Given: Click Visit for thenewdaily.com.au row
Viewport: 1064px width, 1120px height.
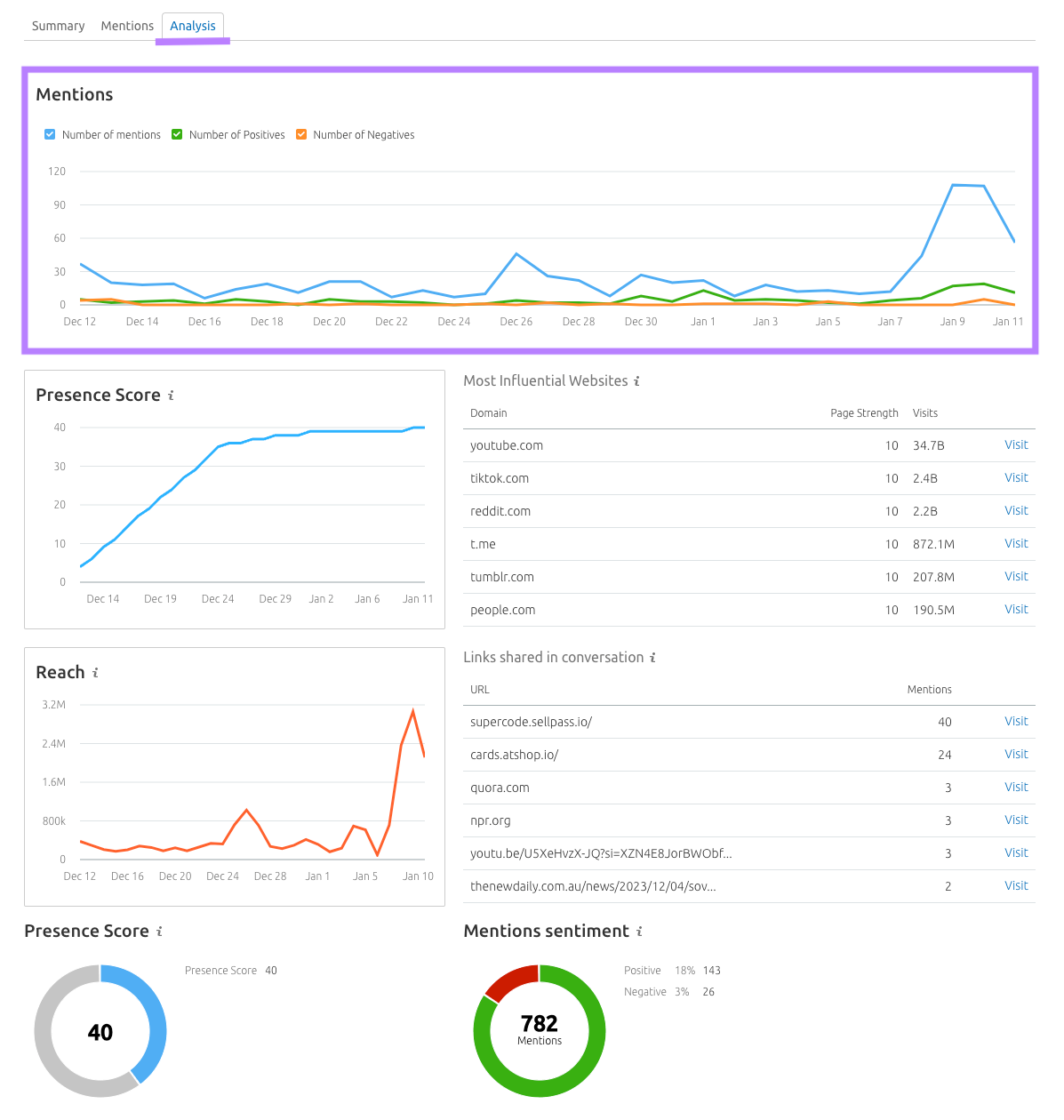Looking at the screenshot, I should coord(1016,886).
